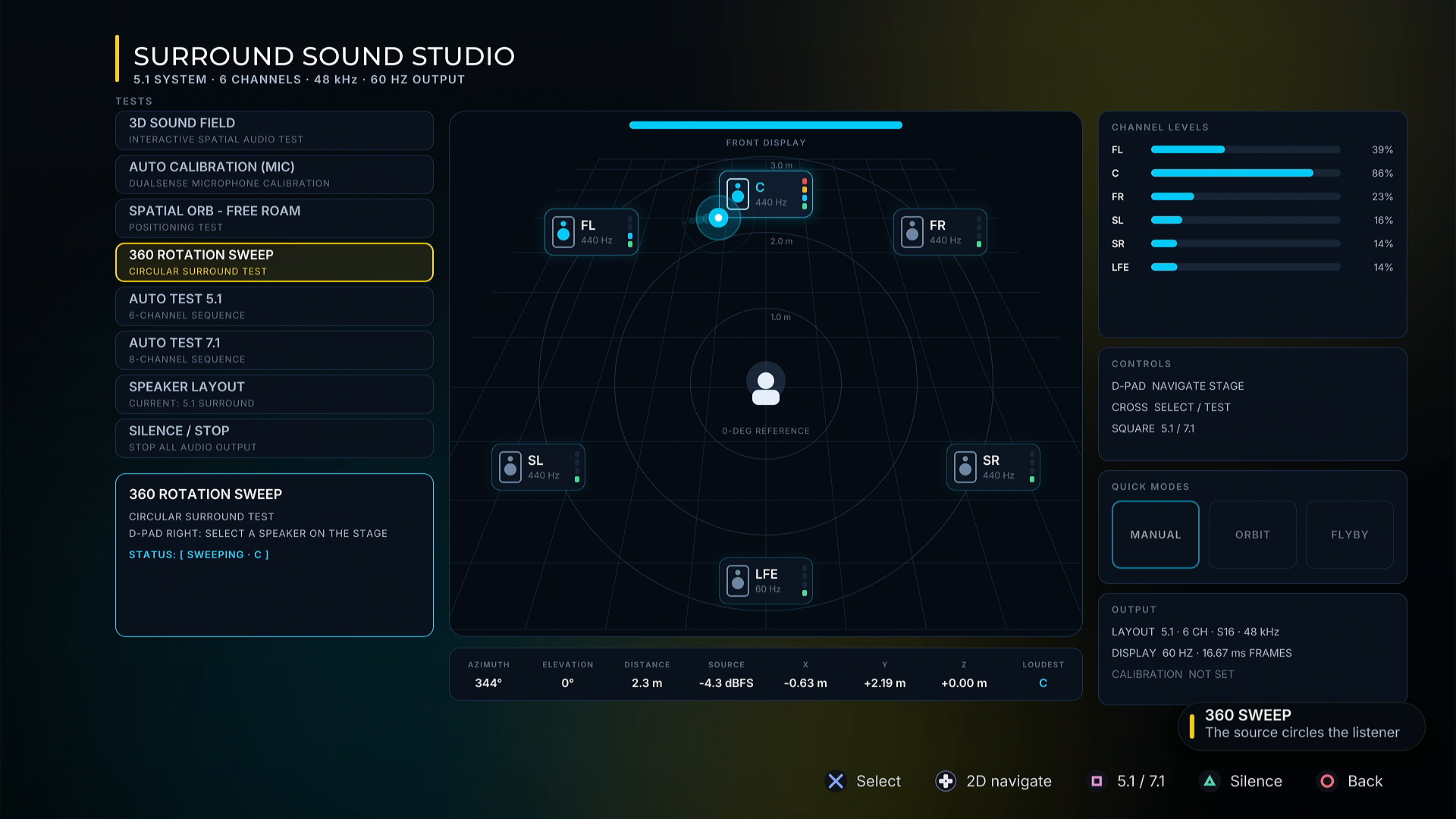Click the Azimuth 344° readout

pyautogui.click(x=488, y=674)
